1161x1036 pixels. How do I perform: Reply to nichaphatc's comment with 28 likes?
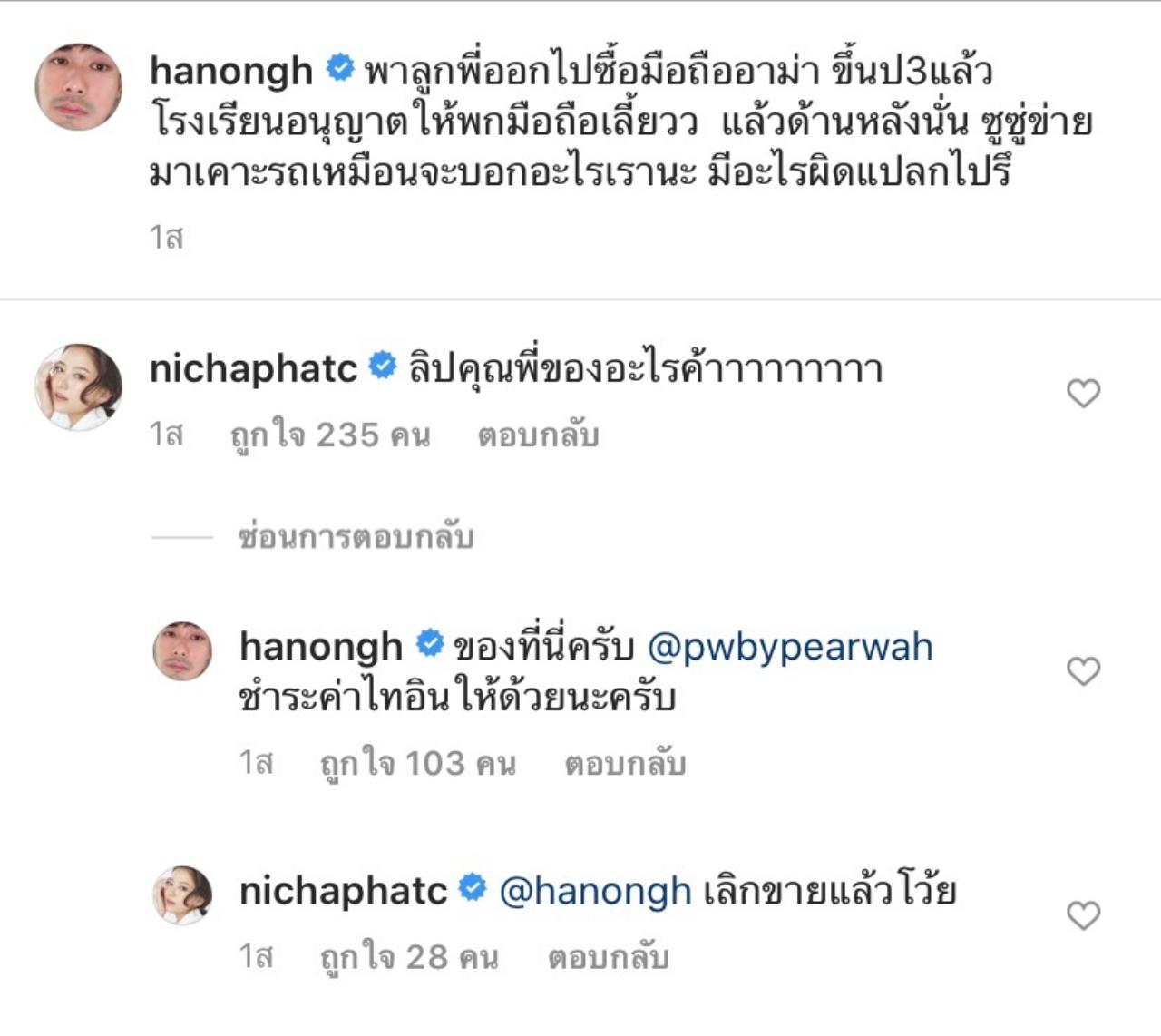coord(608,957)
